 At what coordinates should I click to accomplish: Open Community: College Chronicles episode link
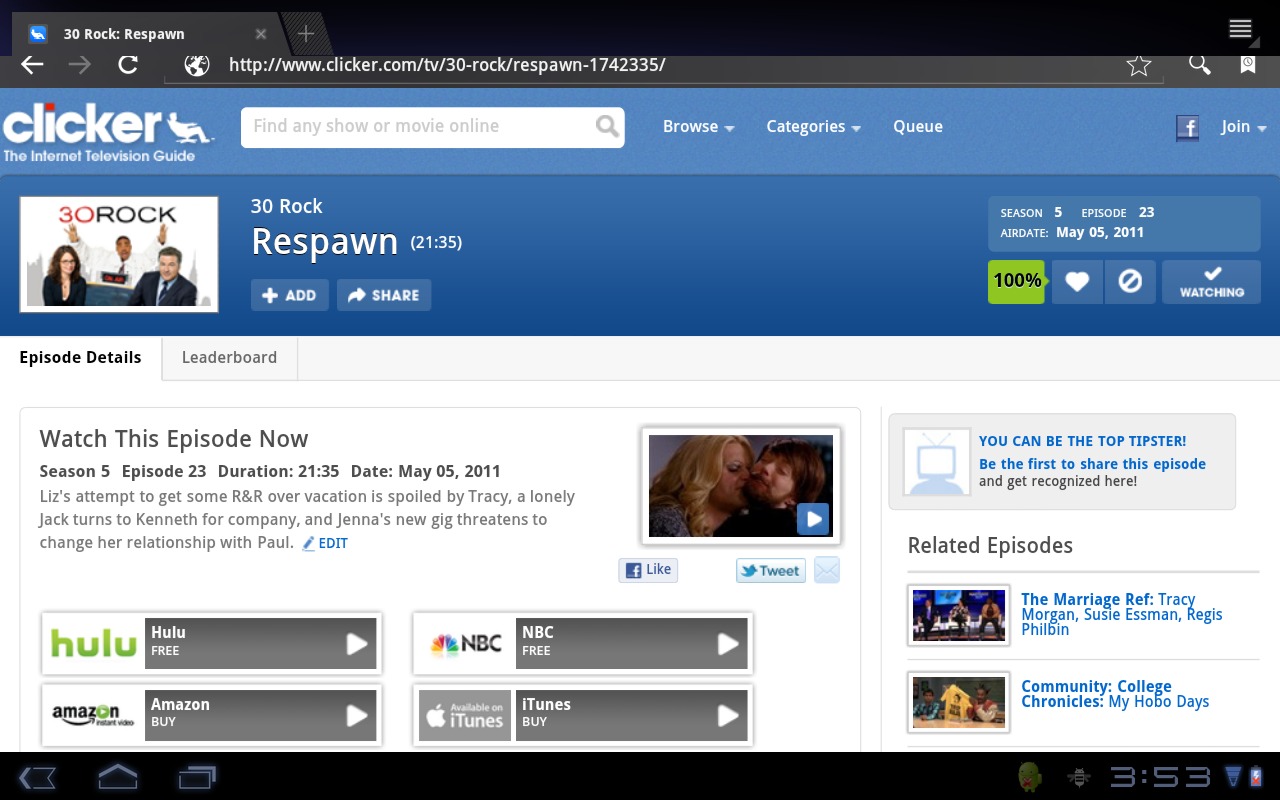(1115, 694)
